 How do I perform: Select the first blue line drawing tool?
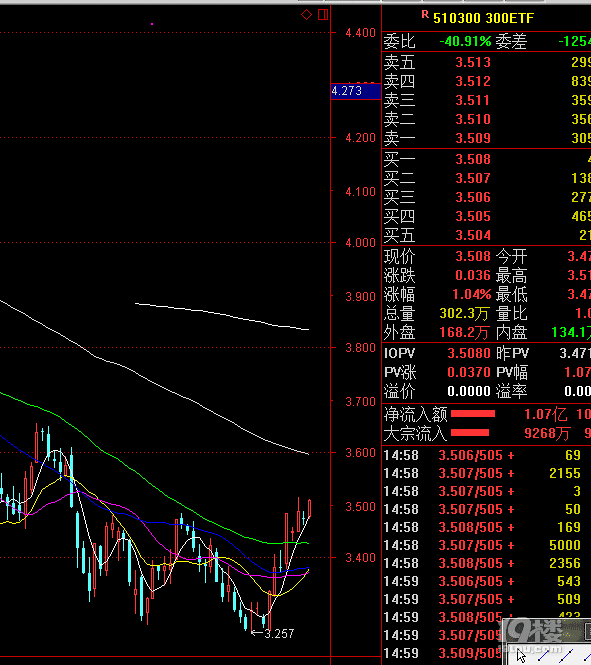(x=544, y=656)
